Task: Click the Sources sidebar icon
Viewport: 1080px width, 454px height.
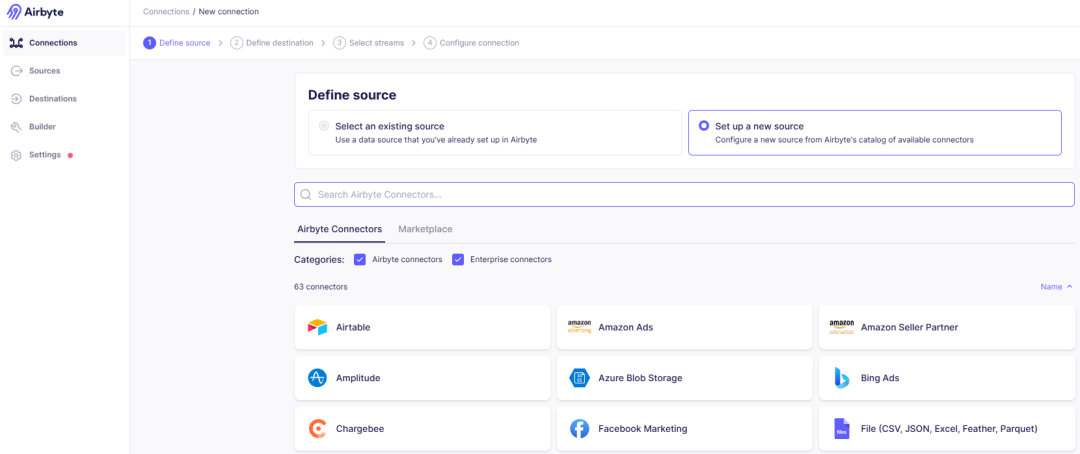Action: pyautogui.click(x=17, y=71)
